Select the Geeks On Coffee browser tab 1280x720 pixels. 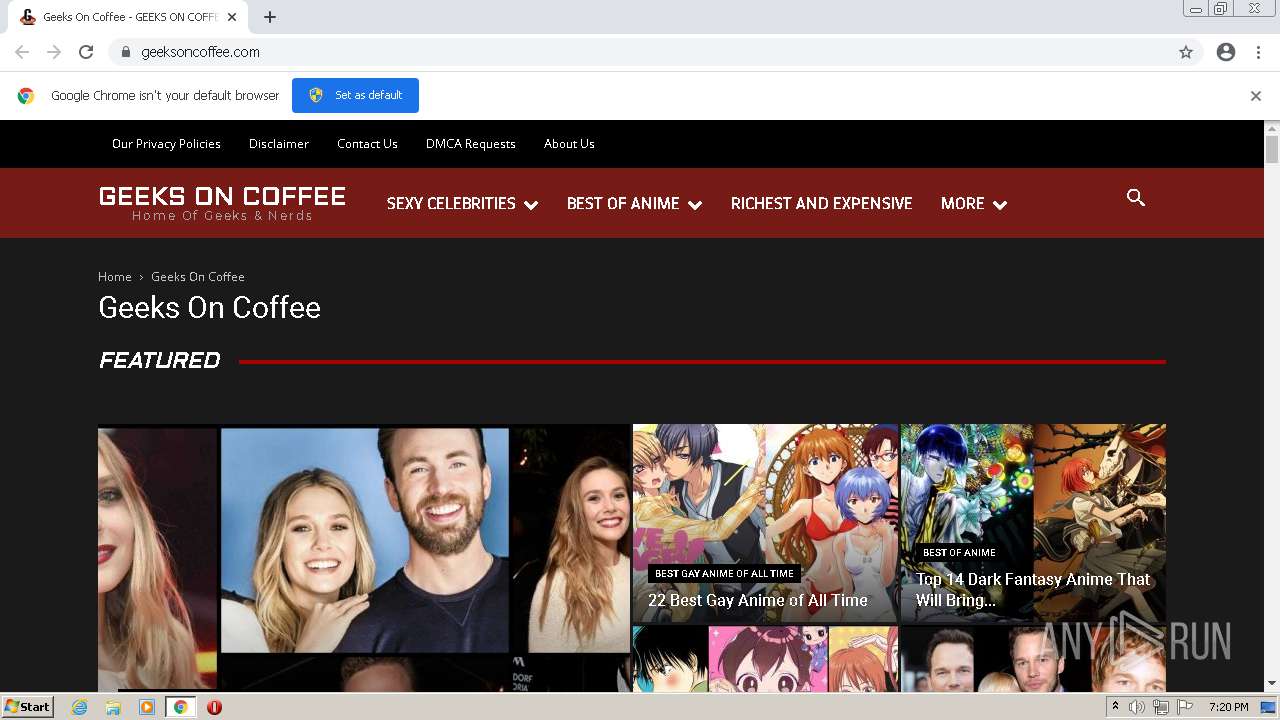(128, 17)
